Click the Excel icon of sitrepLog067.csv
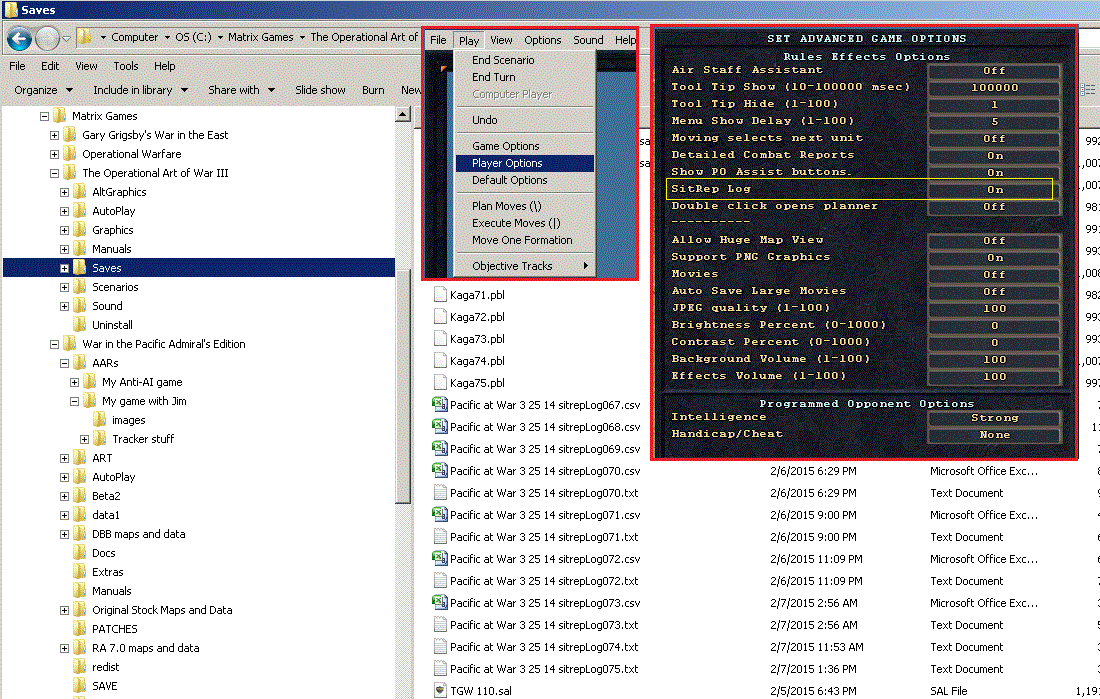The height and width of the screenshot is (699, 1100). pyautogui.click(x=440, y=404)
